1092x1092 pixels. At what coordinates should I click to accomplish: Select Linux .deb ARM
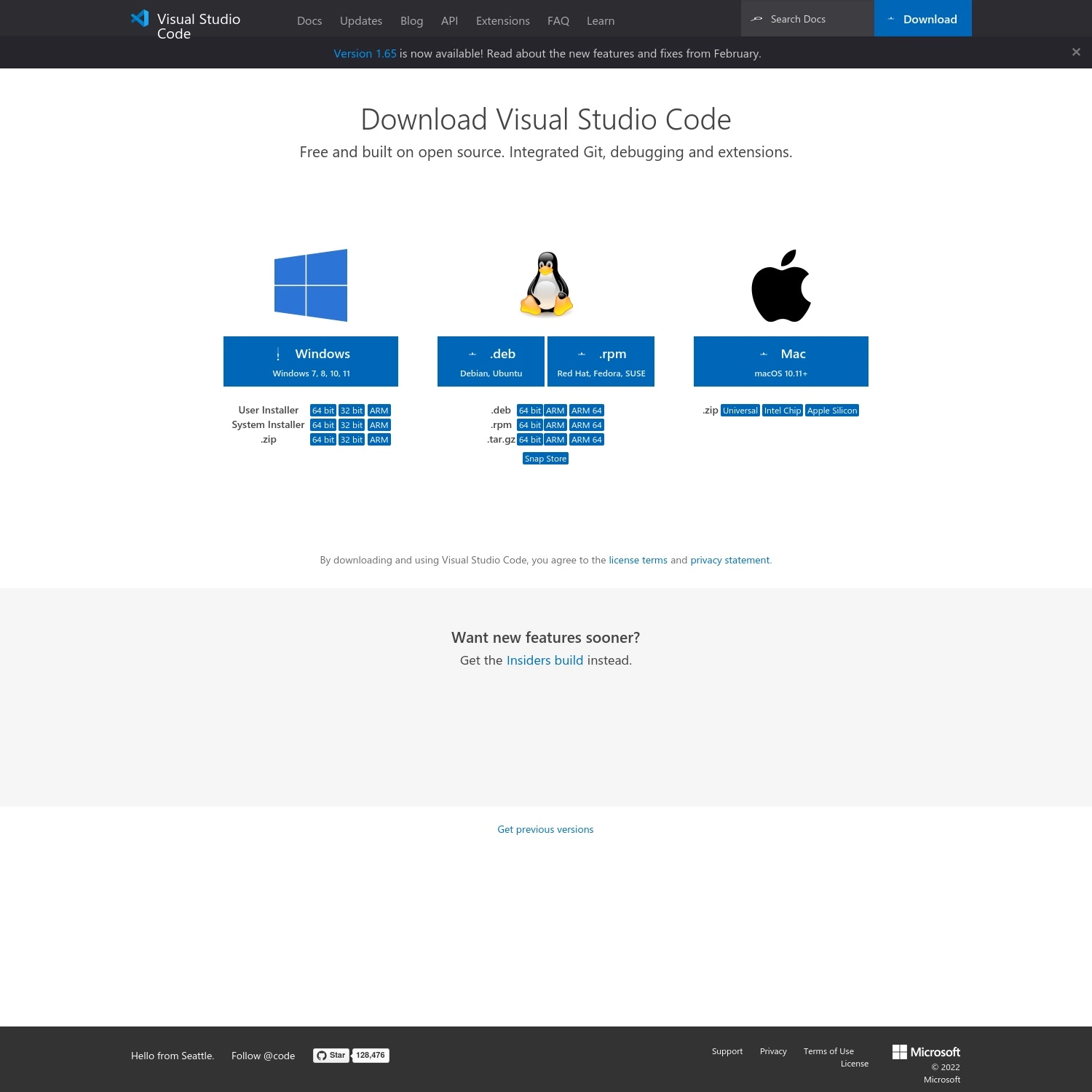[555, 411]
